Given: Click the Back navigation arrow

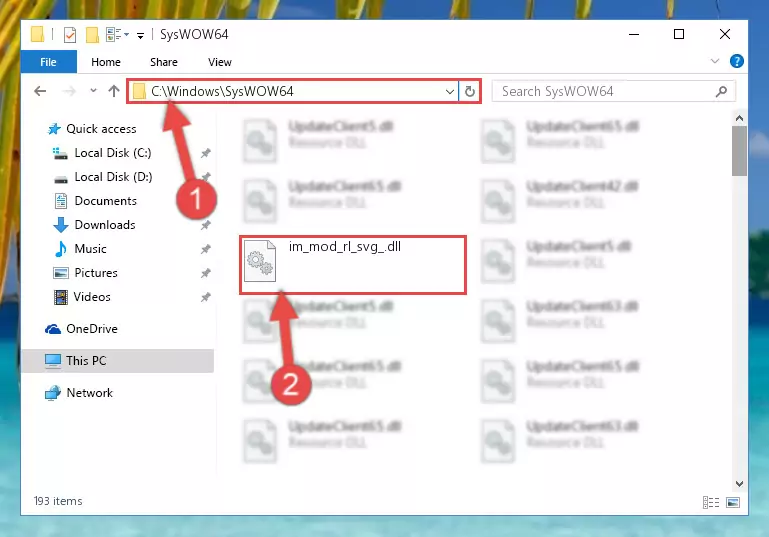Looking at the screenshot, I should (x=40, y=91).
